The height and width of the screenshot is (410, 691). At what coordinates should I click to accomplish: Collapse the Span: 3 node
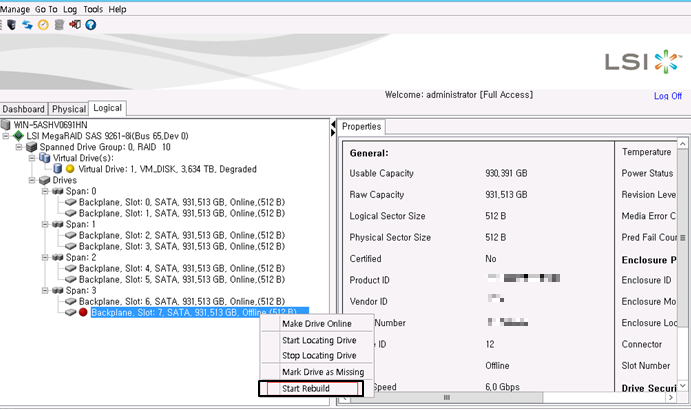coord(45,290)
